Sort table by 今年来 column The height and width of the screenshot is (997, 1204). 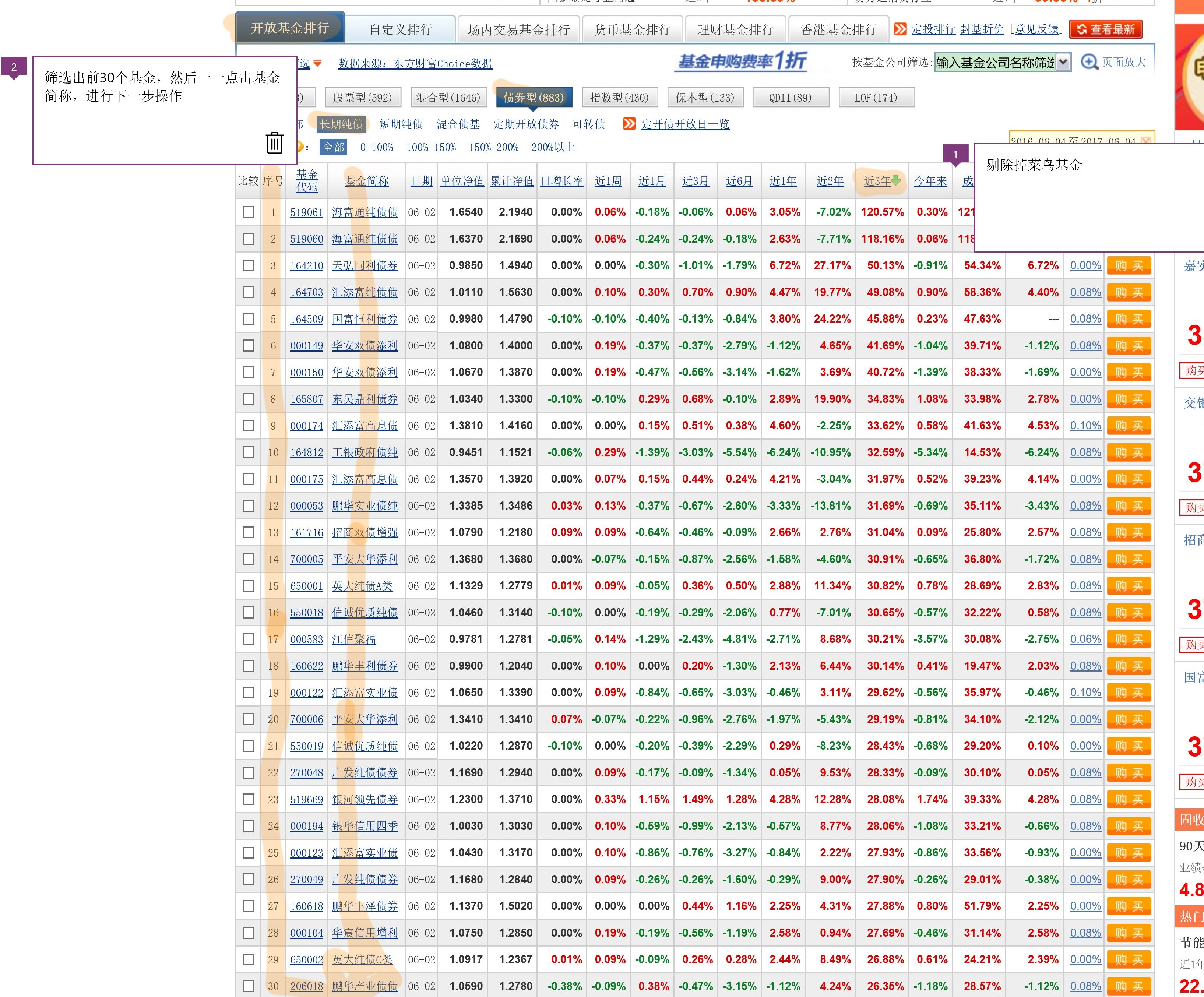tap(930, 181)
